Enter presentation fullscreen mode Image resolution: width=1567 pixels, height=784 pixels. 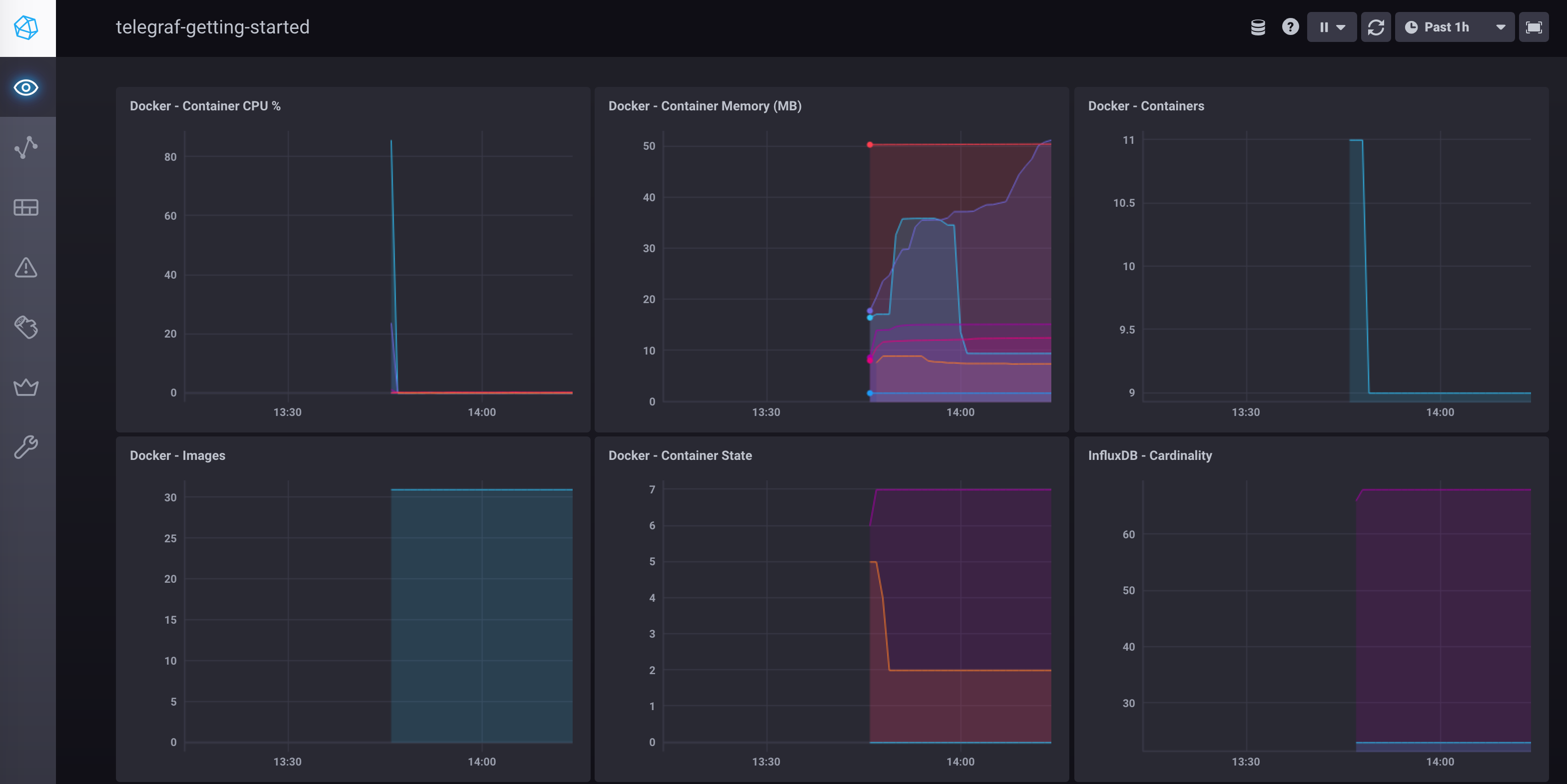(x=1534, y=27)
